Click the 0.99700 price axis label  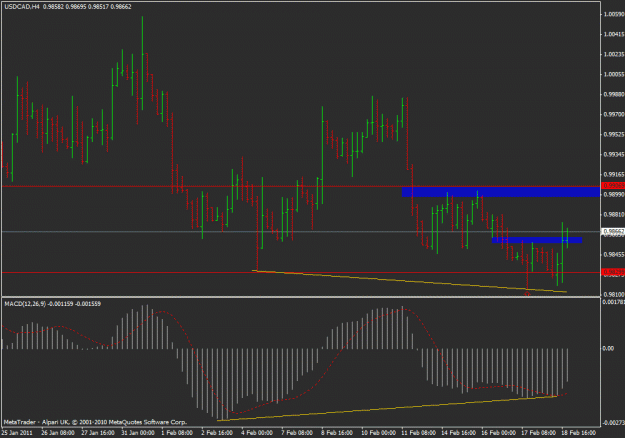[x=613, y=114]
